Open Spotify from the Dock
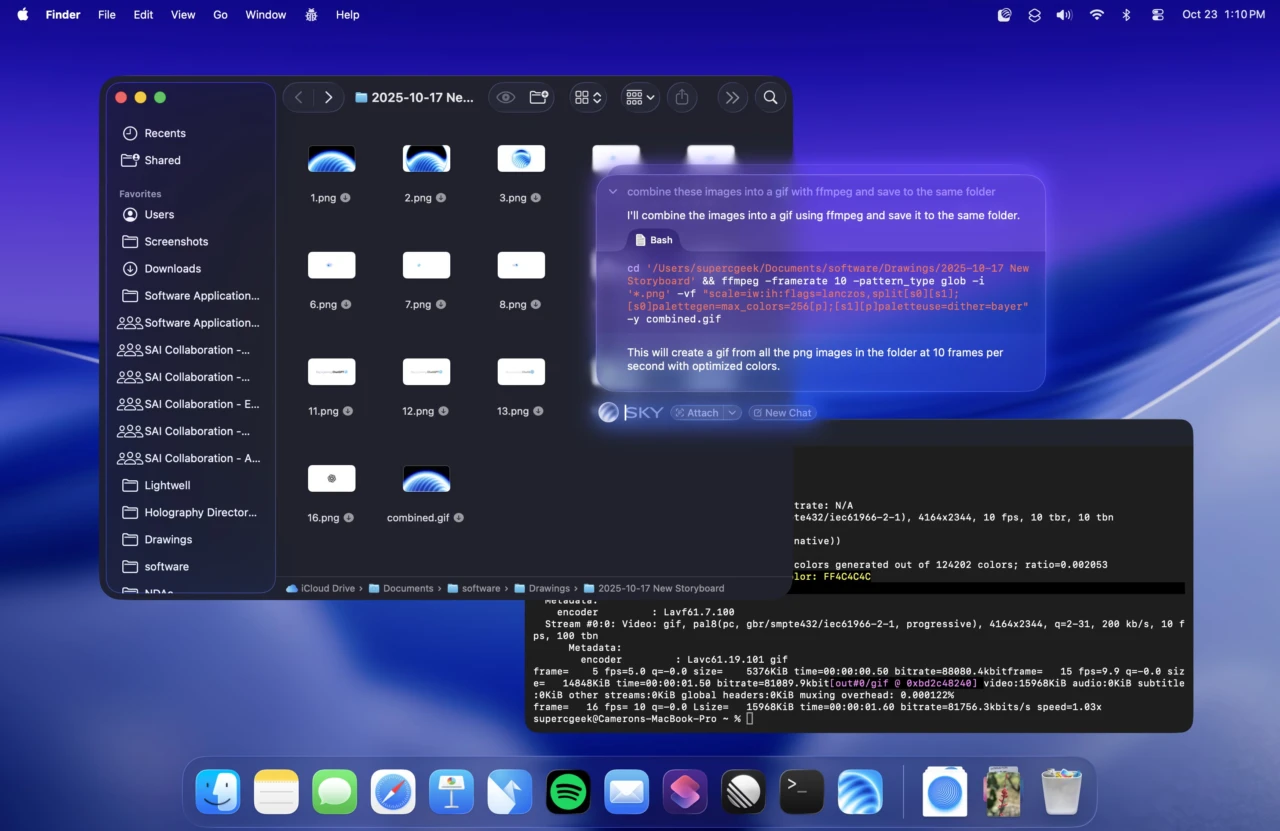This screenshot has height=831, width=1280. [568, 792]
